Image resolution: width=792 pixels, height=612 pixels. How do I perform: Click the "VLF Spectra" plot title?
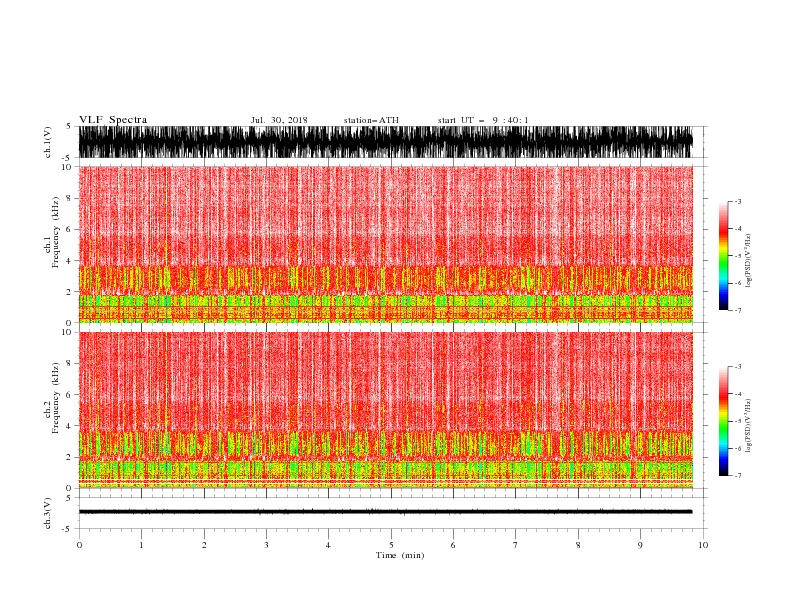tap(113, 120)
